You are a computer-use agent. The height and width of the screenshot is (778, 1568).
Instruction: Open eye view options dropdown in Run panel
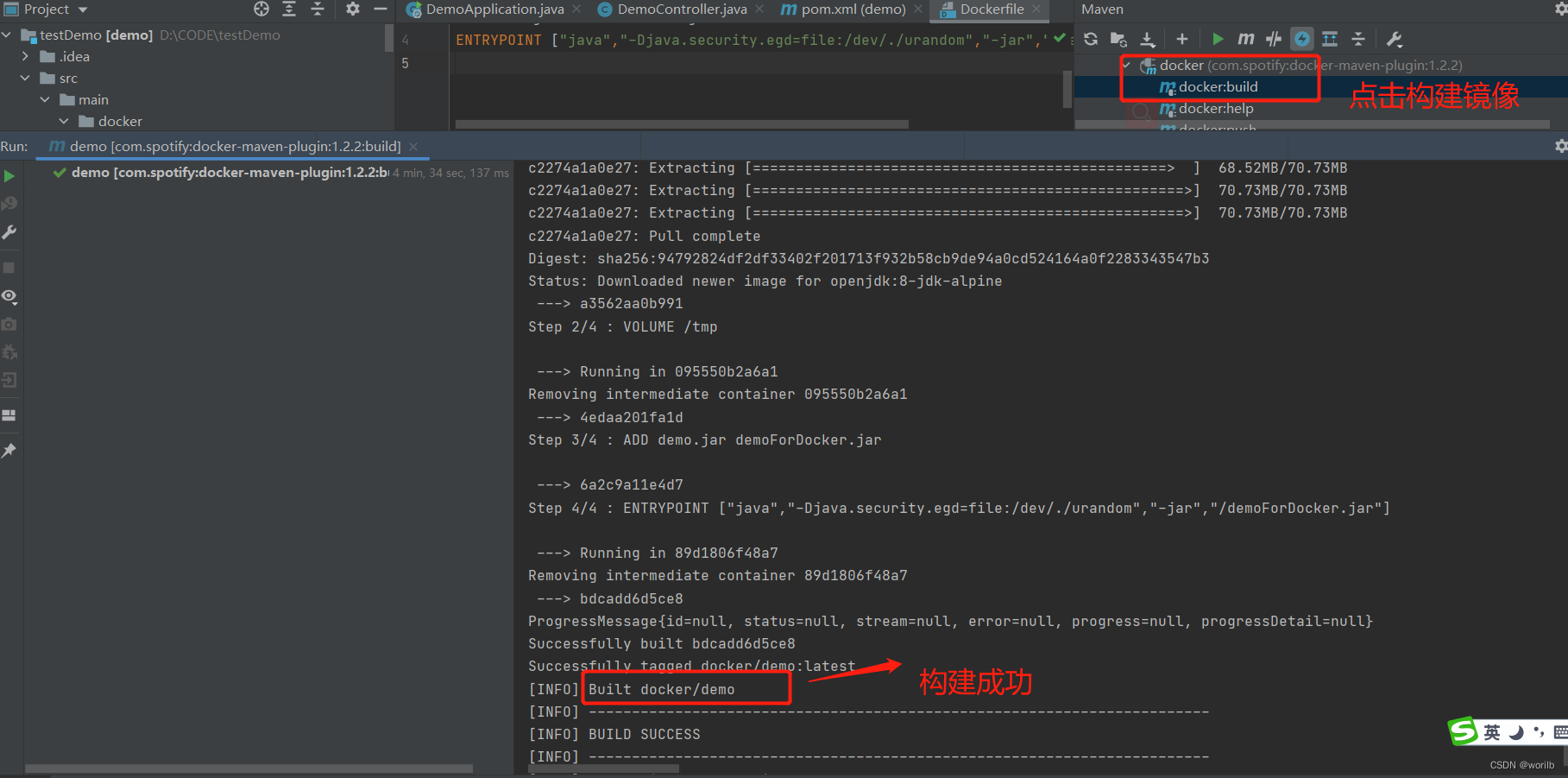point(9,296)
